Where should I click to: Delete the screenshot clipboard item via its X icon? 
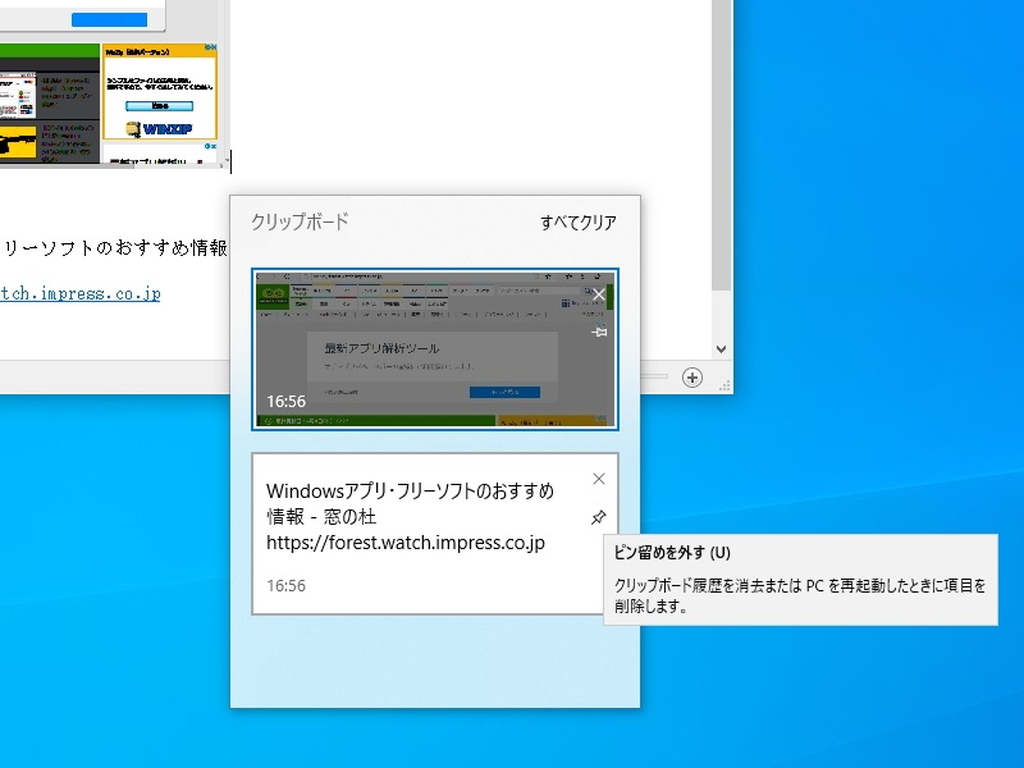tap(598, 293)
